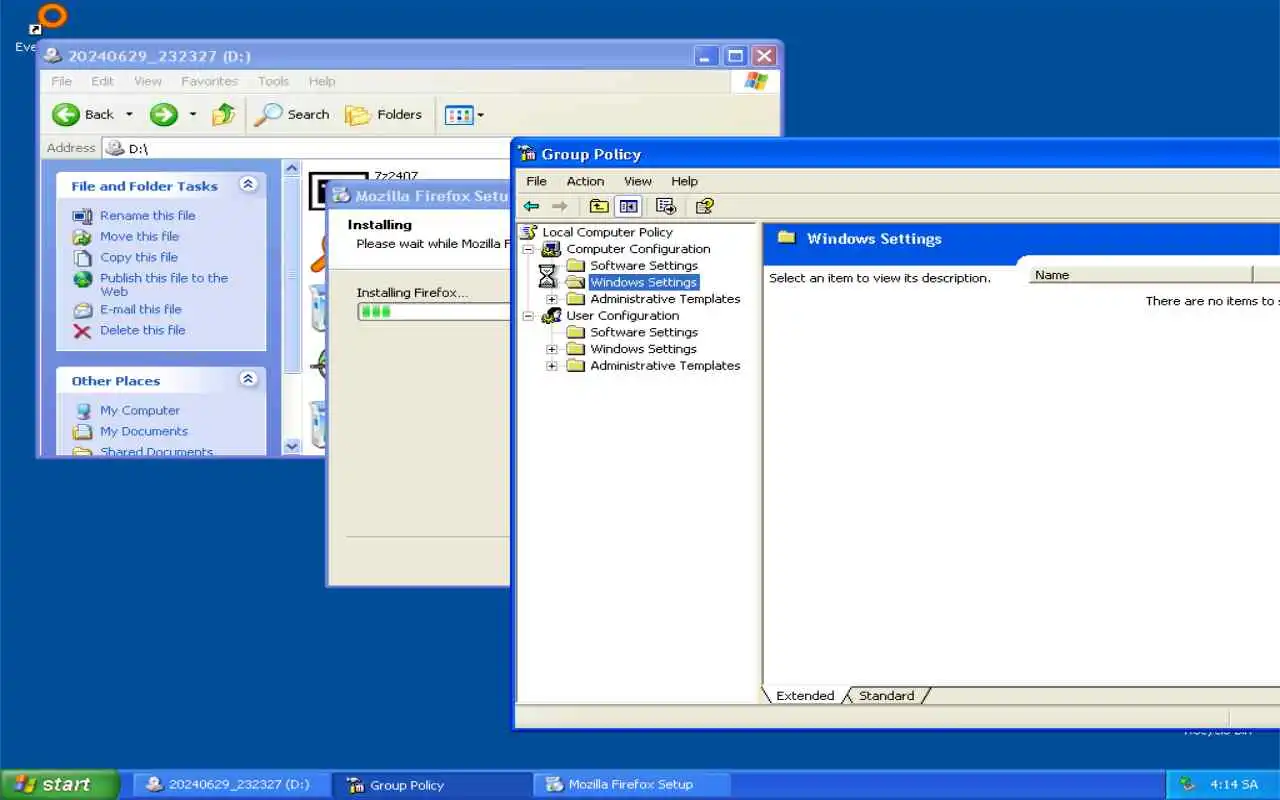Switch to Group Policy taskbar button
This screenshot has width=1280, height=800.
430,784
